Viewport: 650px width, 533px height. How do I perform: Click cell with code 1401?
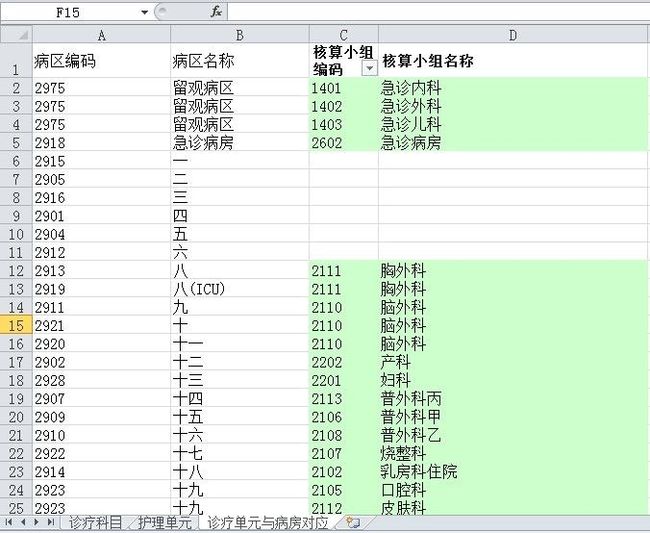344,88
